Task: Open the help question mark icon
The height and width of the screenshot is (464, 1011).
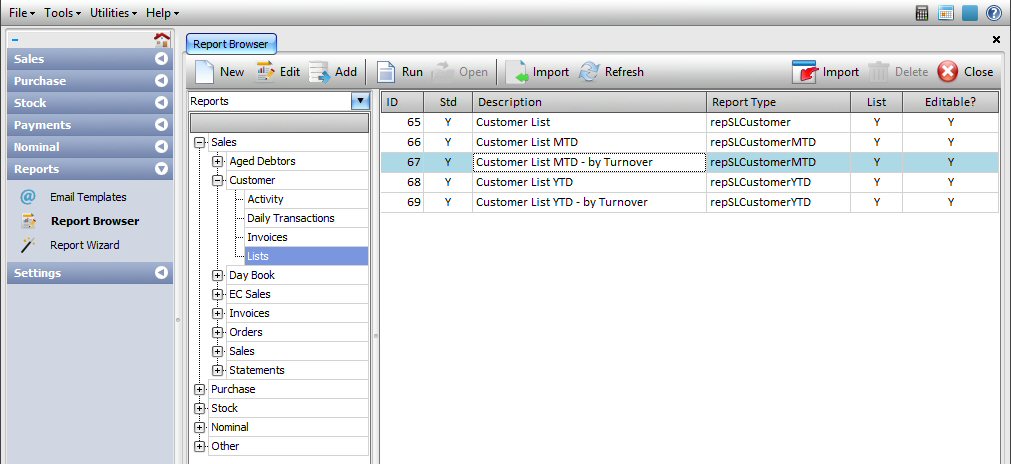Action: point(993,13)
